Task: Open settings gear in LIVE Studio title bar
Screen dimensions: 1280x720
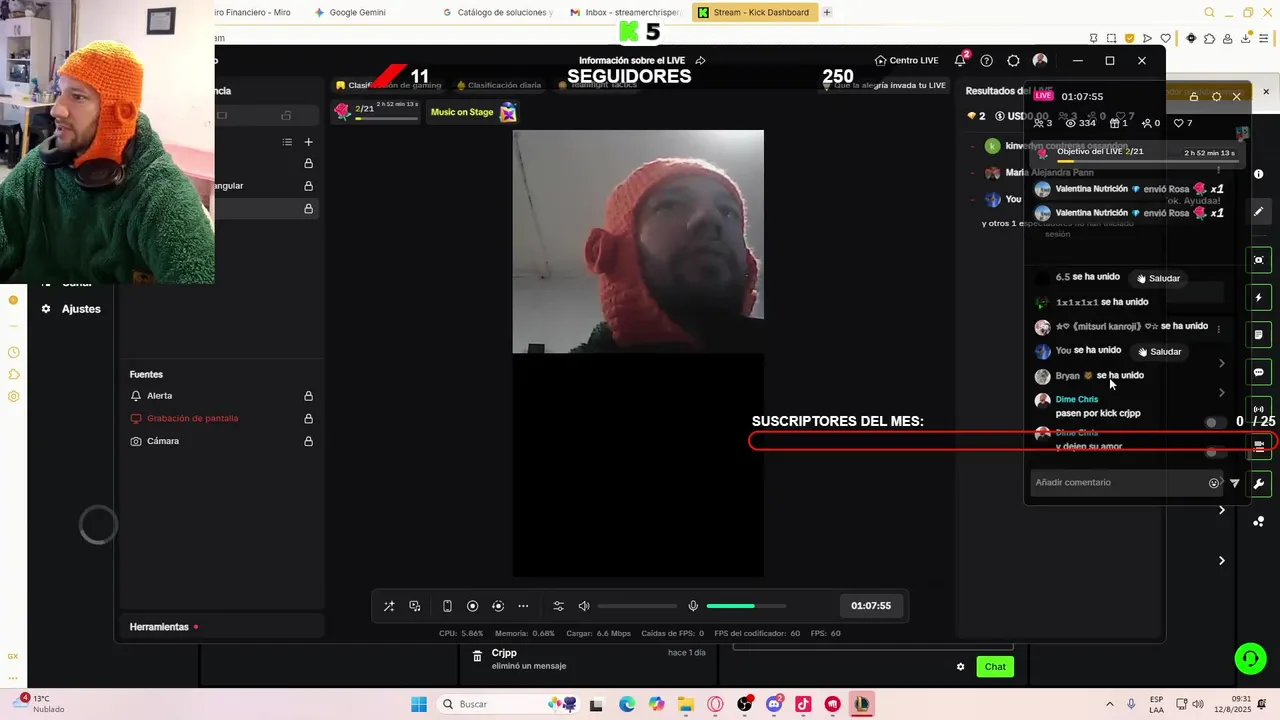Action: point(1013,60)
